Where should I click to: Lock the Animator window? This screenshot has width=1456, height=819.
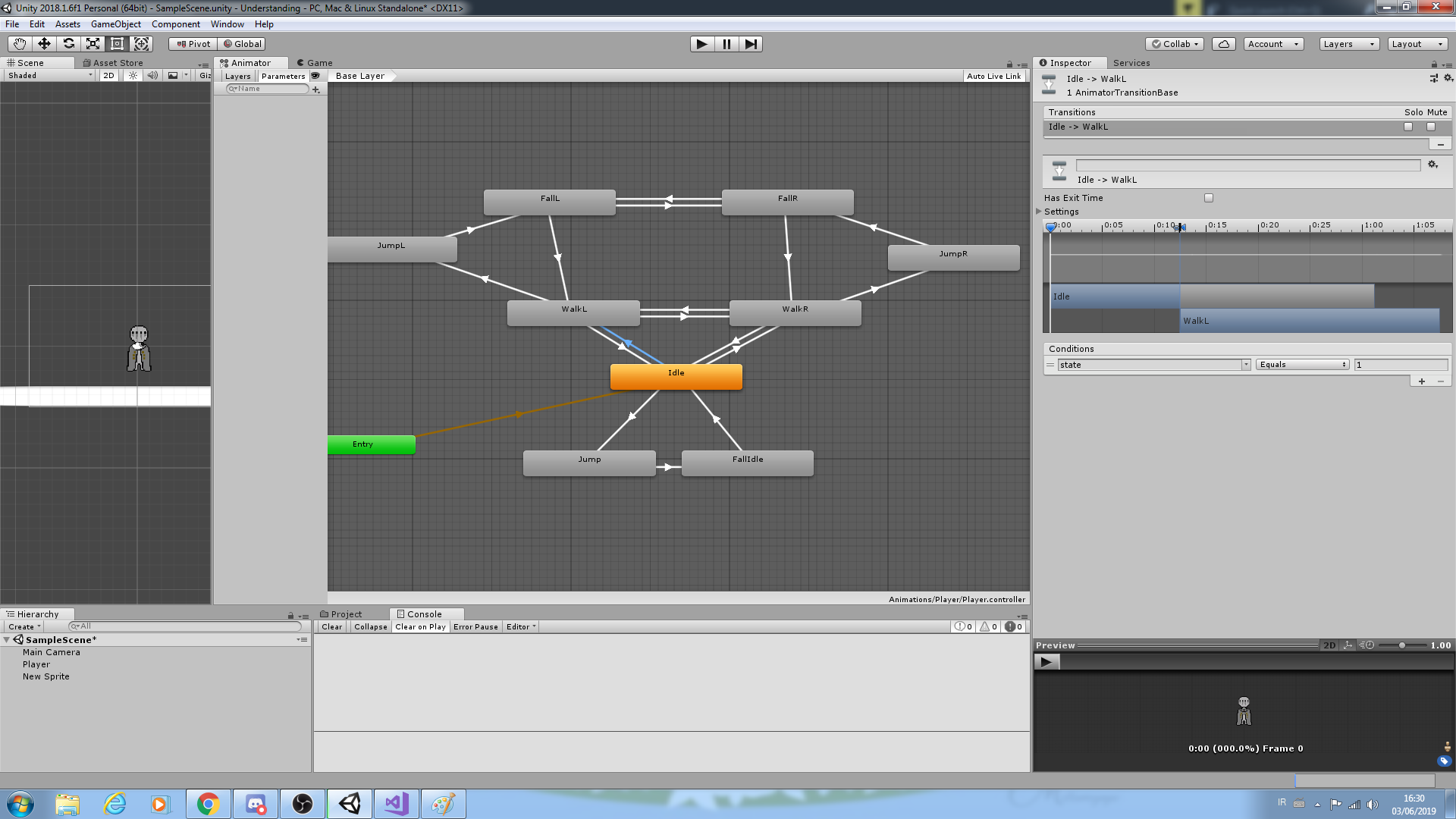point(1009,64)
